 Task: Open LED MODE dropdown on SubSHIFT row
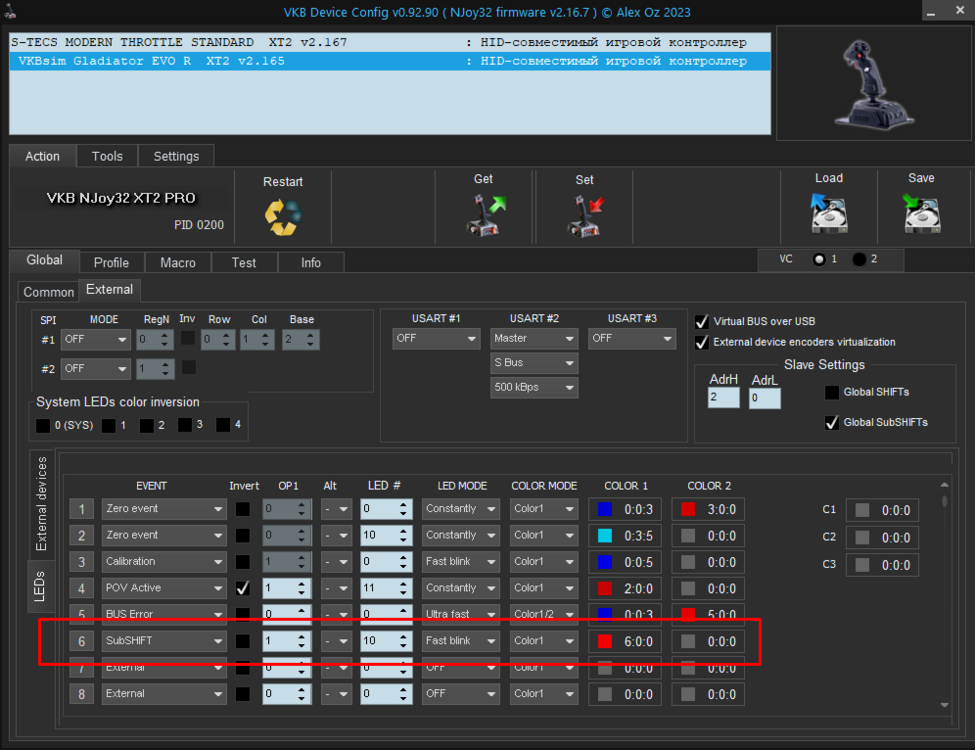461,641
